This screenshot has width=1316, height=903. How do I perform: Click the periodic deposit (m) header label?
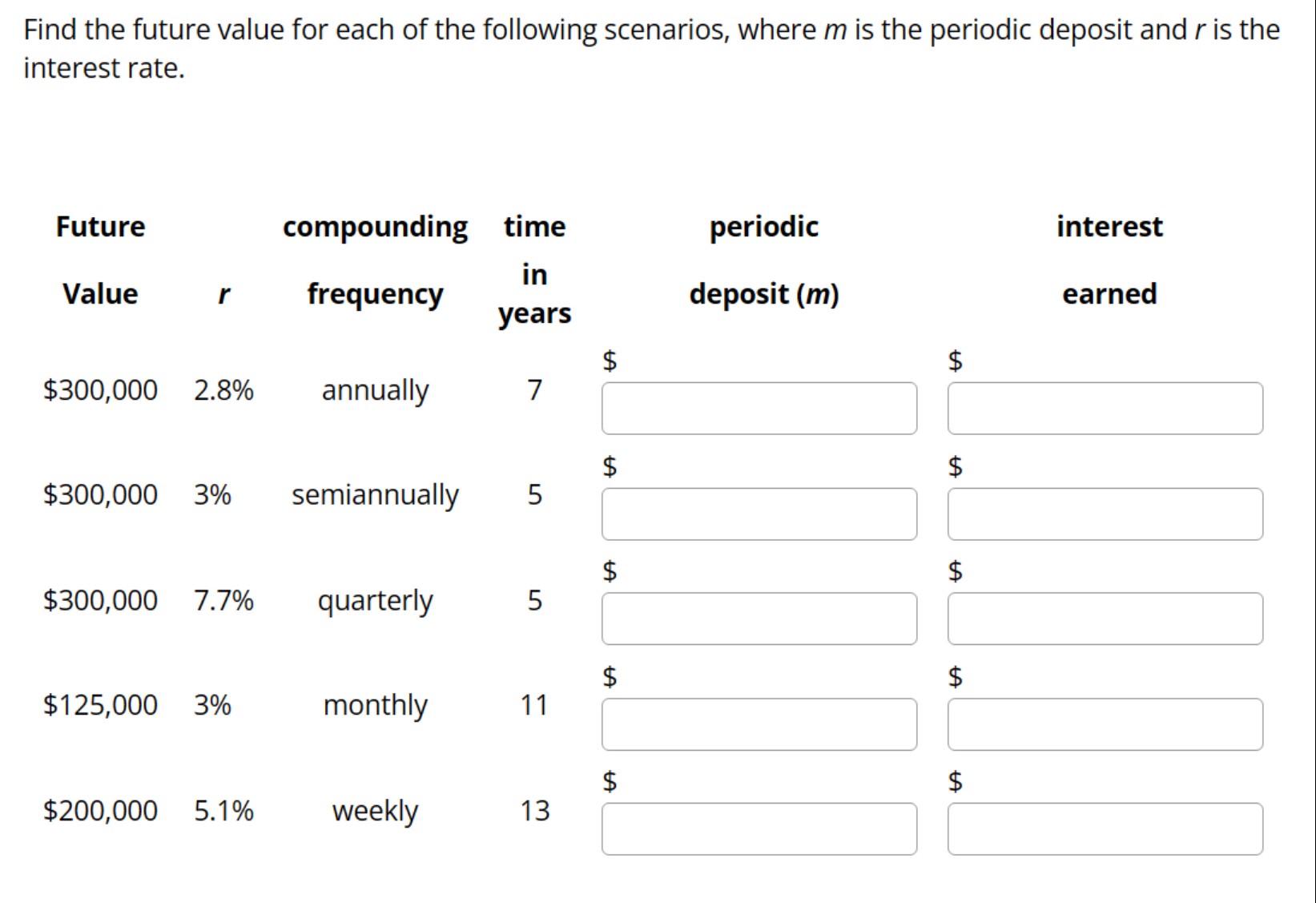tap(763, 260)
